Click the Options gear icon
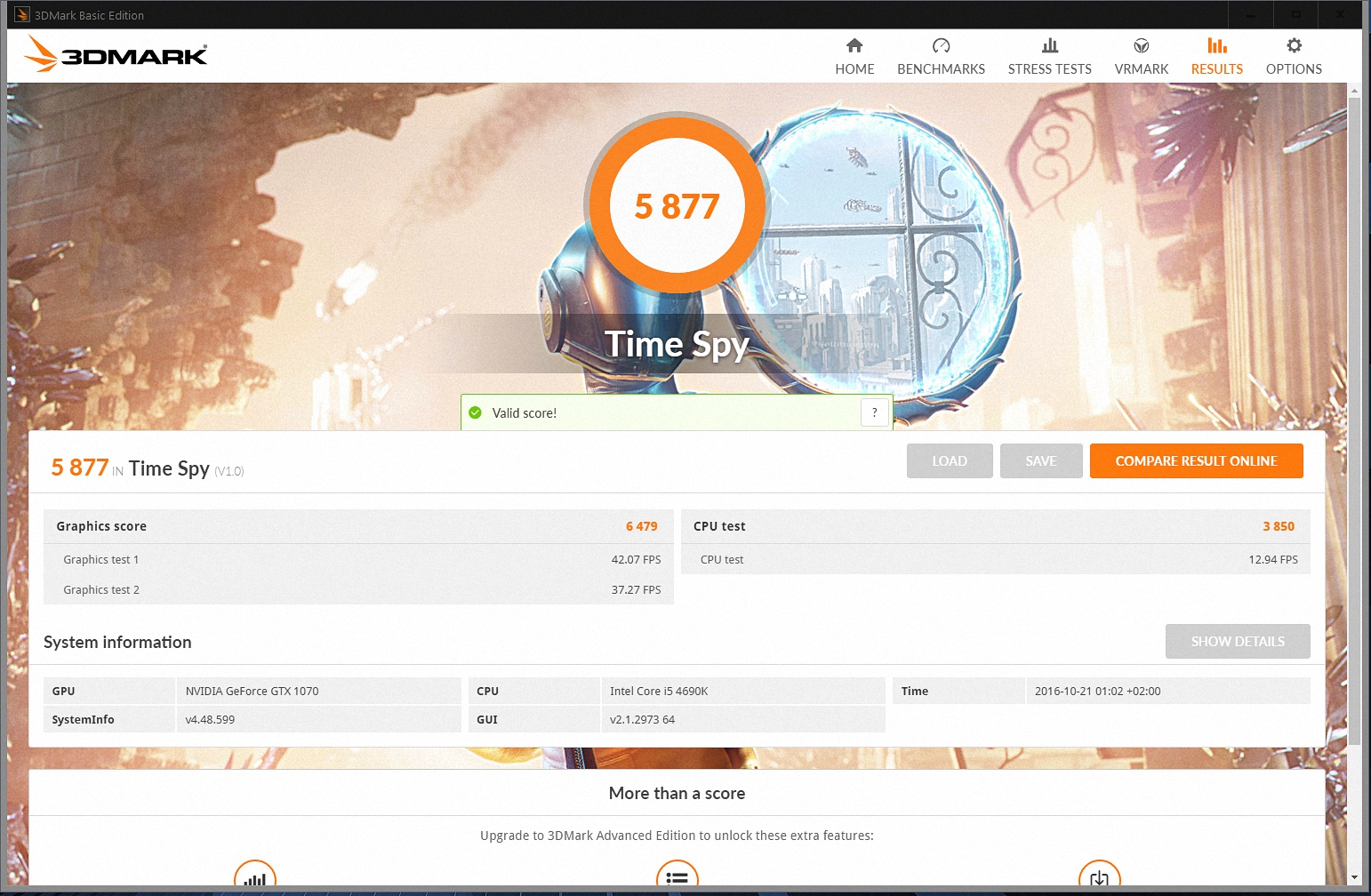Image resolution: width=1371 pixels, height=896 pixels. tap(1294, 45)
